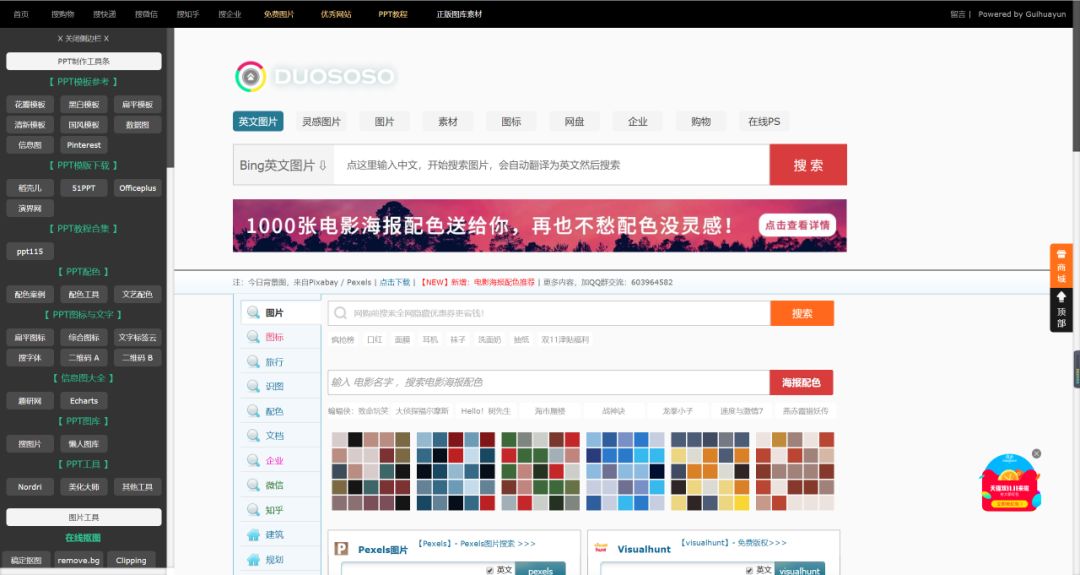
Task: Open PPT教程 in top navigation bar
Action: (x=393, y=14)
